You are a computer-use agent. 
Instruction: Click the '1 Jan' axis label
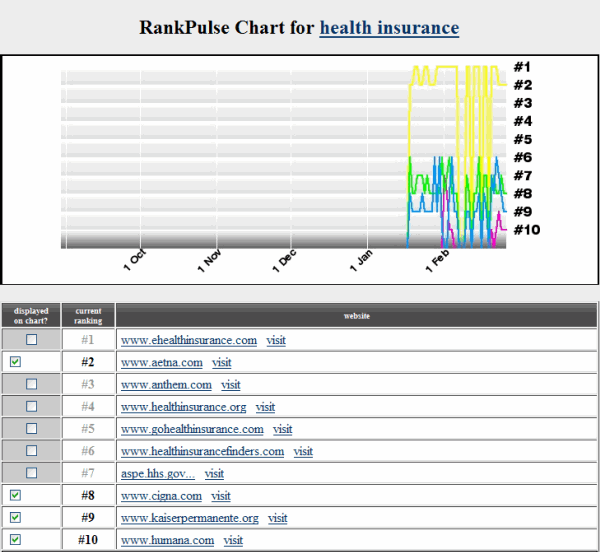pyautogui.click(x=360, y=260)
